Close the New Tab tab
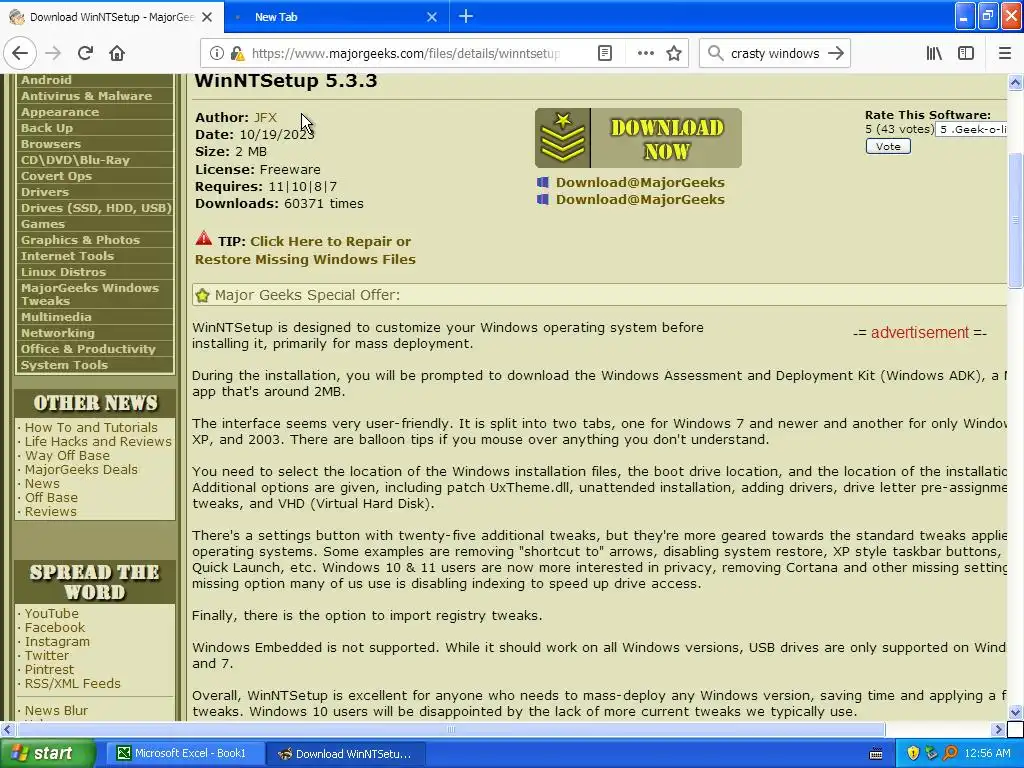 pyautogui.click(x=432, y=17)
